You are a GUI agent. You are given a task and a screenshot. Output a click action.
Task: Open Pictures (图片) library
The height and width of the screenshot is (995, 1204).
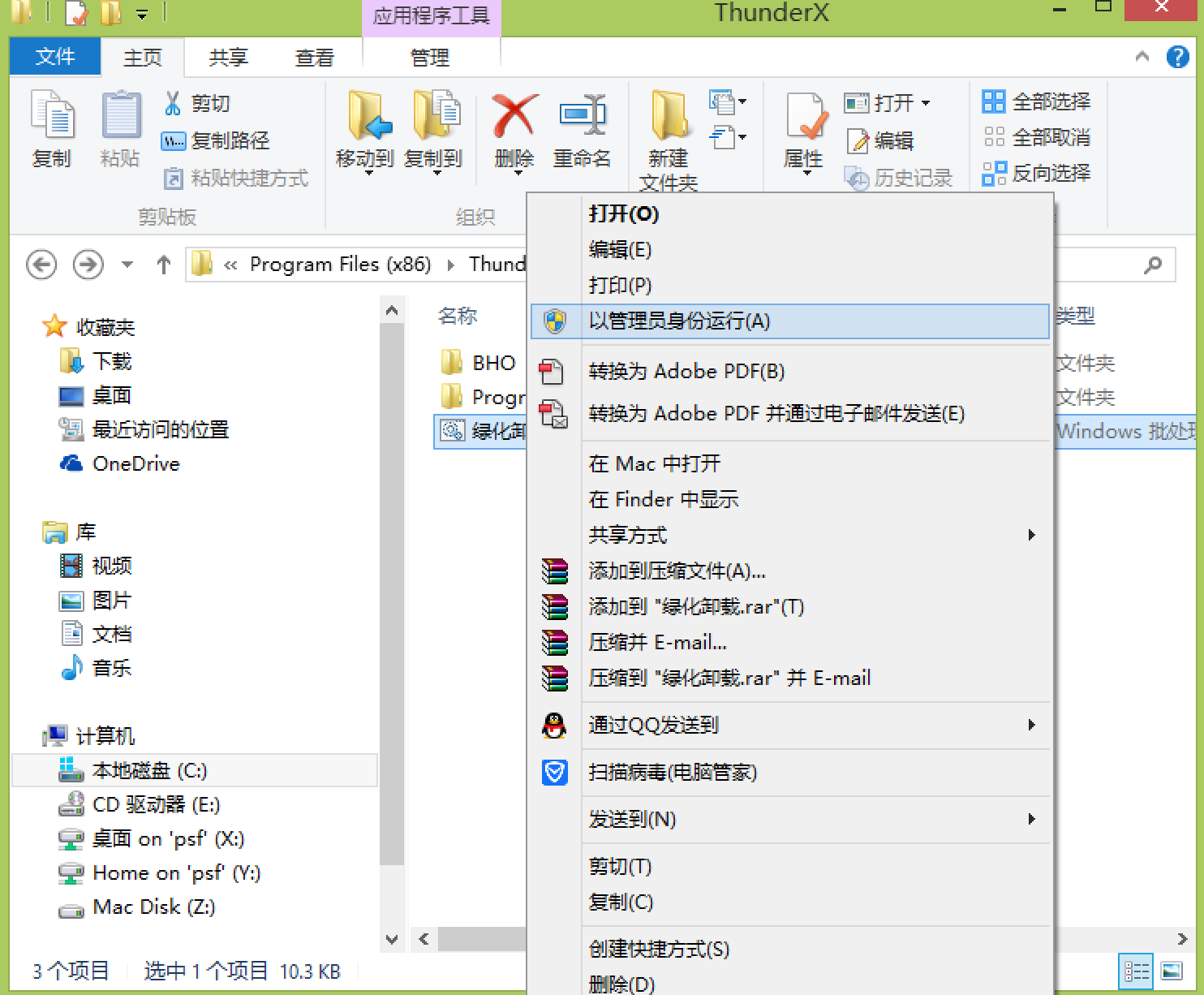click(96, 600)
